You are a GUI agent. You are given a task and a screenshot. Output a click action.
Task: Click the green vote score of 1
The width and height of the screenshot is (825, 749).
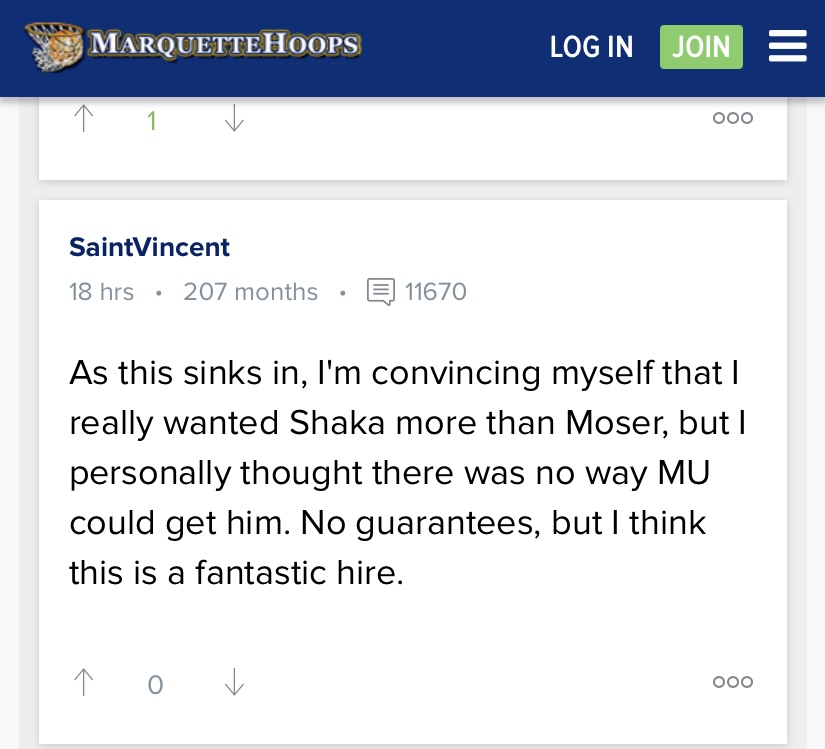152,121
